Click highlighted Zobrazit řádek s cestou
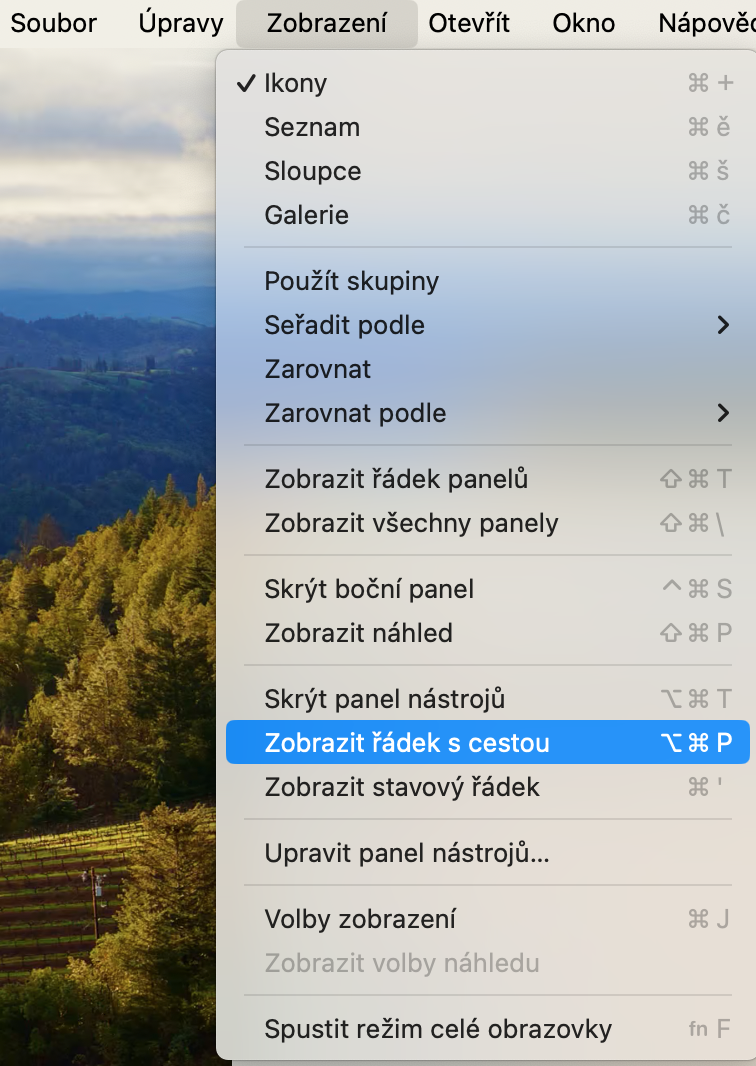Viewport: 756px width, 1066px height. tap(407, 743)
